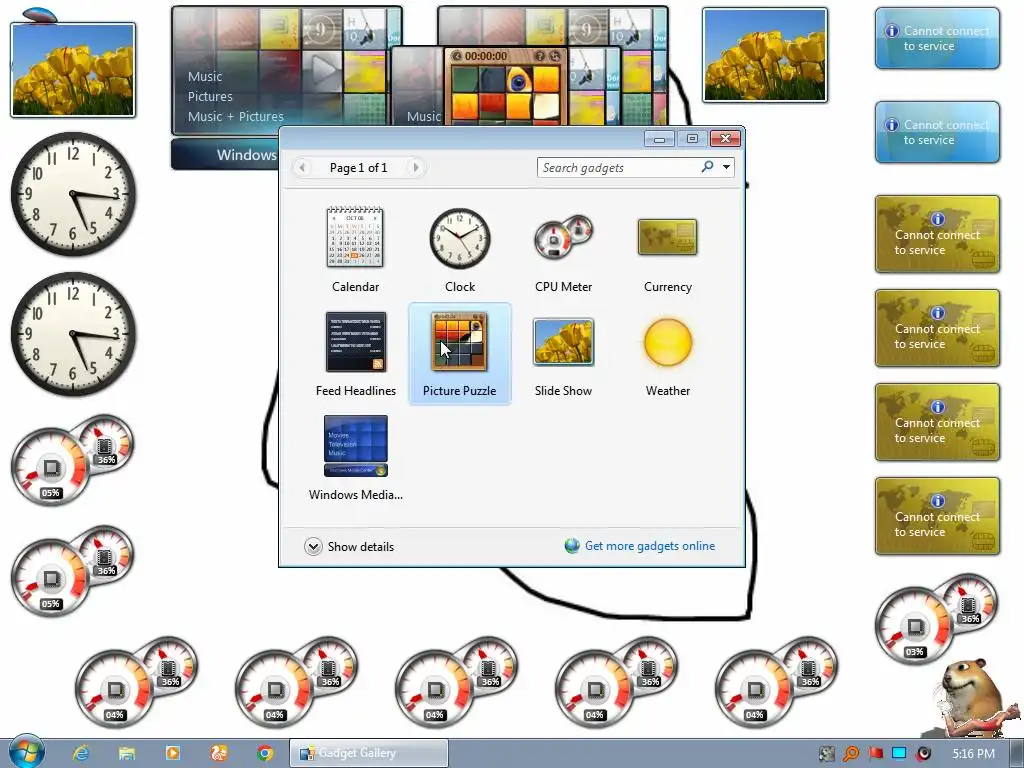Open Music above Pictures in the Media Center gadget
This screenshot has height=768, width=1024.
pyautogui.click(x=205, y=76)
